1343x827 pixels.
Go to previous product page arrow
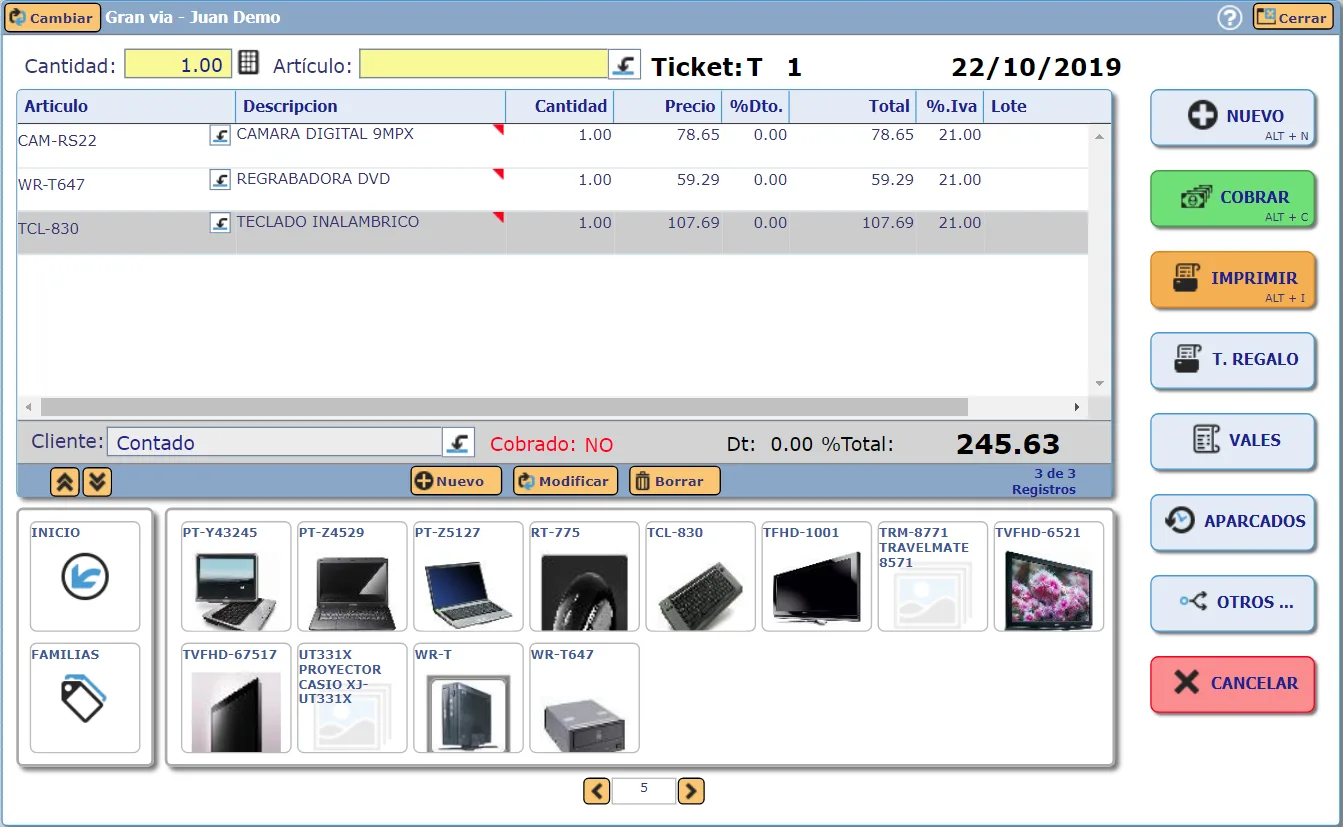point(597,792)
